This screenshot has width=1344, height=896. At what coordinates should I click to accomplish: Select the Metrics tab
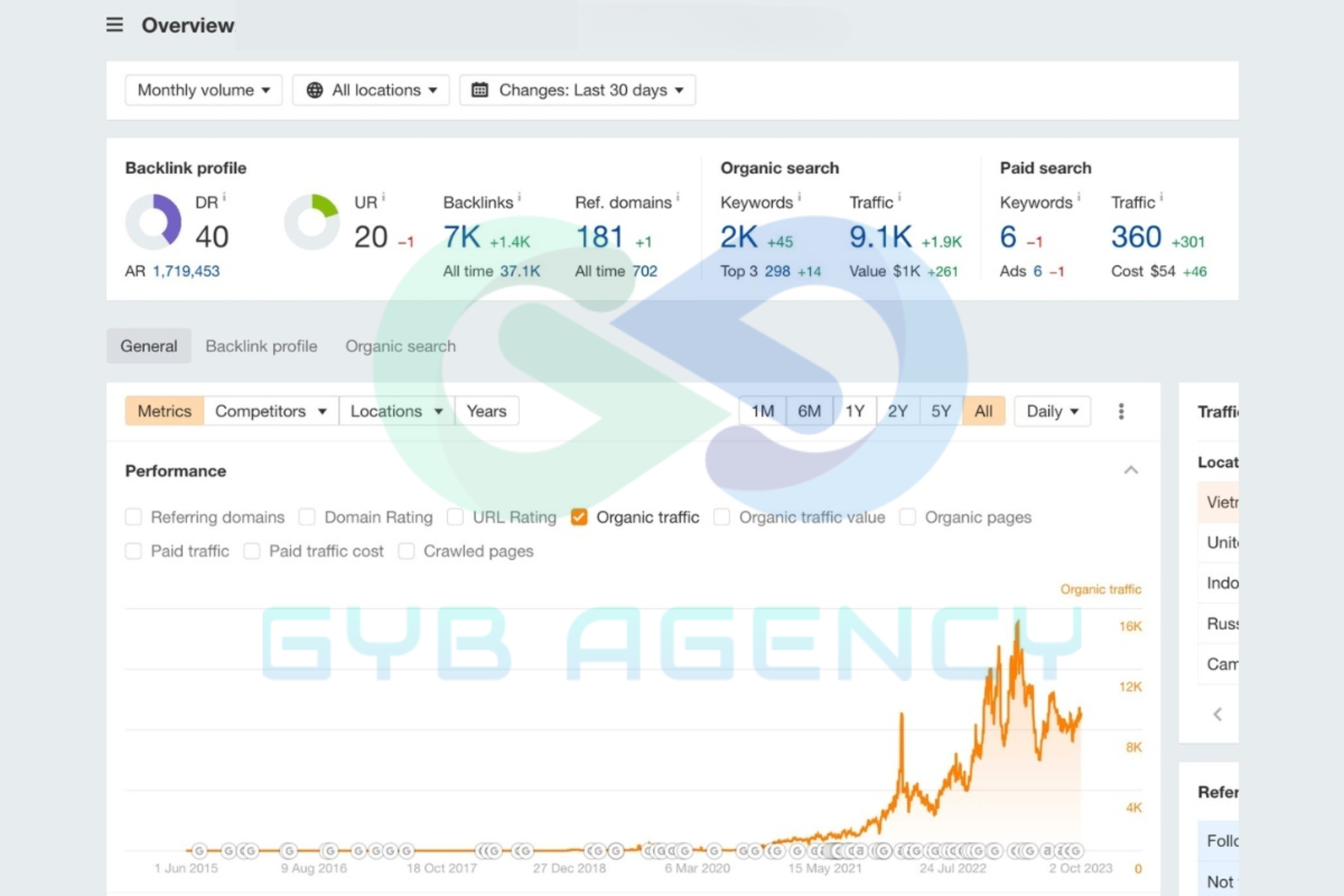tap(165, 411)
